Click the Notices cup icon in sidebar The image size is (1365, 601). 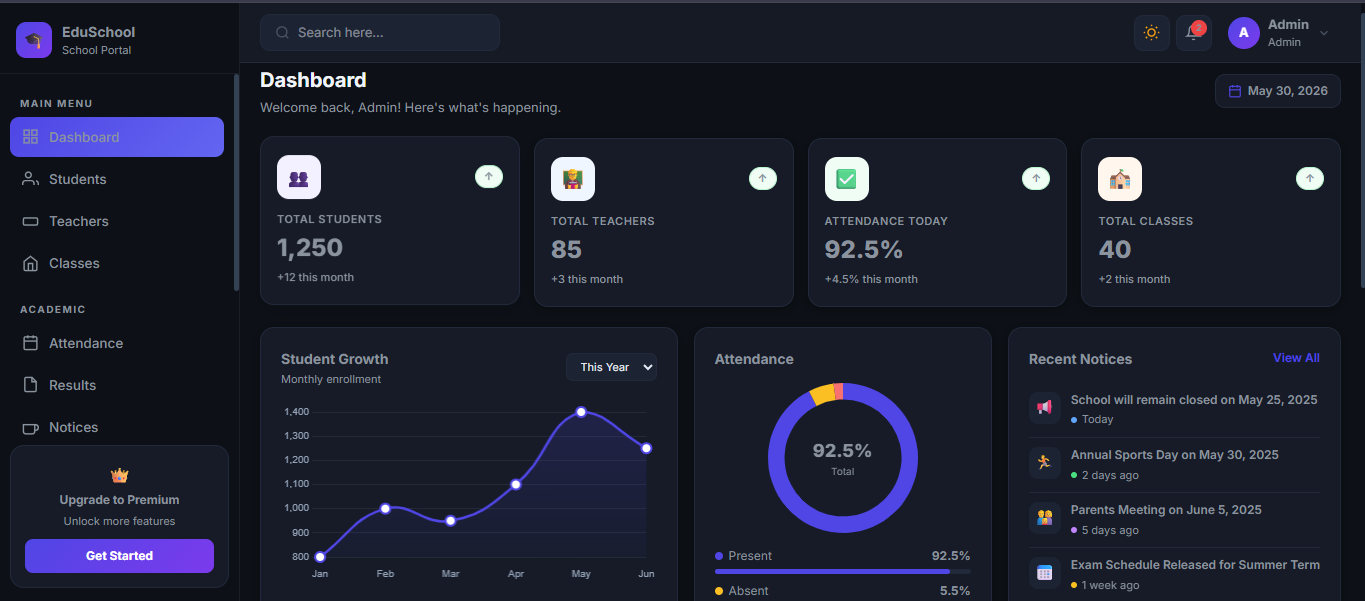30,427
